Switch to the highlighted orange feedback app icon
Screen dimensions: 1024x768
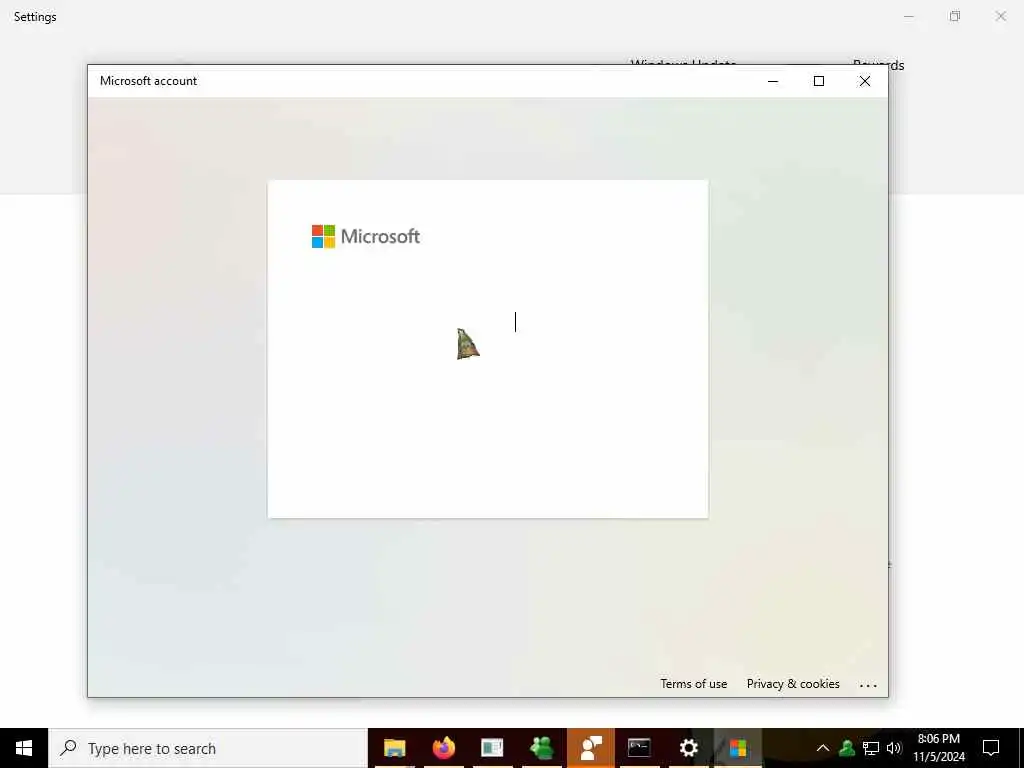click(590, 748)
